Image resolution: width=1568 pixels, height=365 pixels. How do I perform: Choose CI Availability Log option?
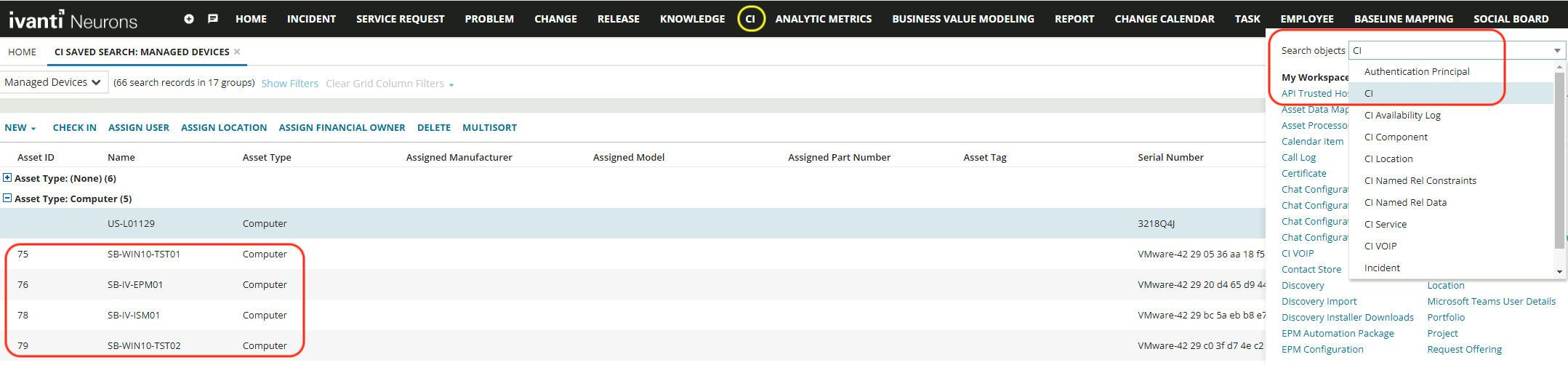[x=1452, y=115]
